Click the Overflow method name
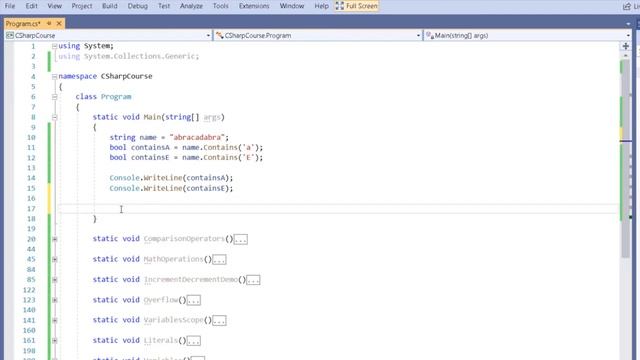 point(161,300)
